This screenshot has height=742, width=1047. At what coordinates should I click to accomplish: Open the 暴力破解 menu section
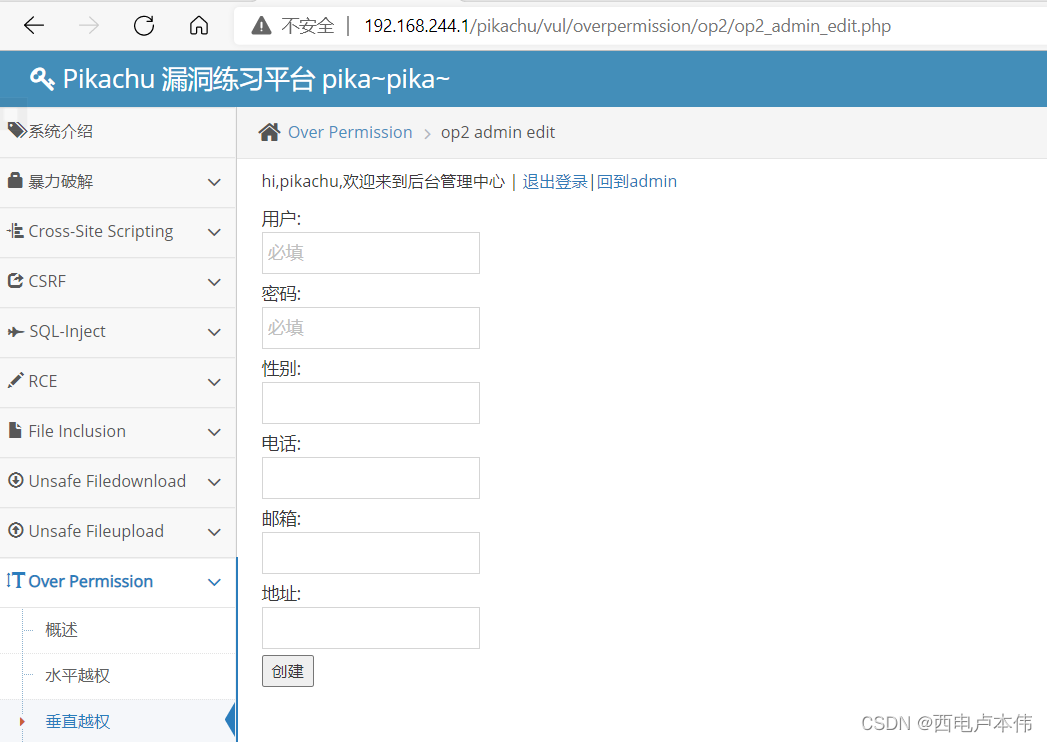point(118,182)
